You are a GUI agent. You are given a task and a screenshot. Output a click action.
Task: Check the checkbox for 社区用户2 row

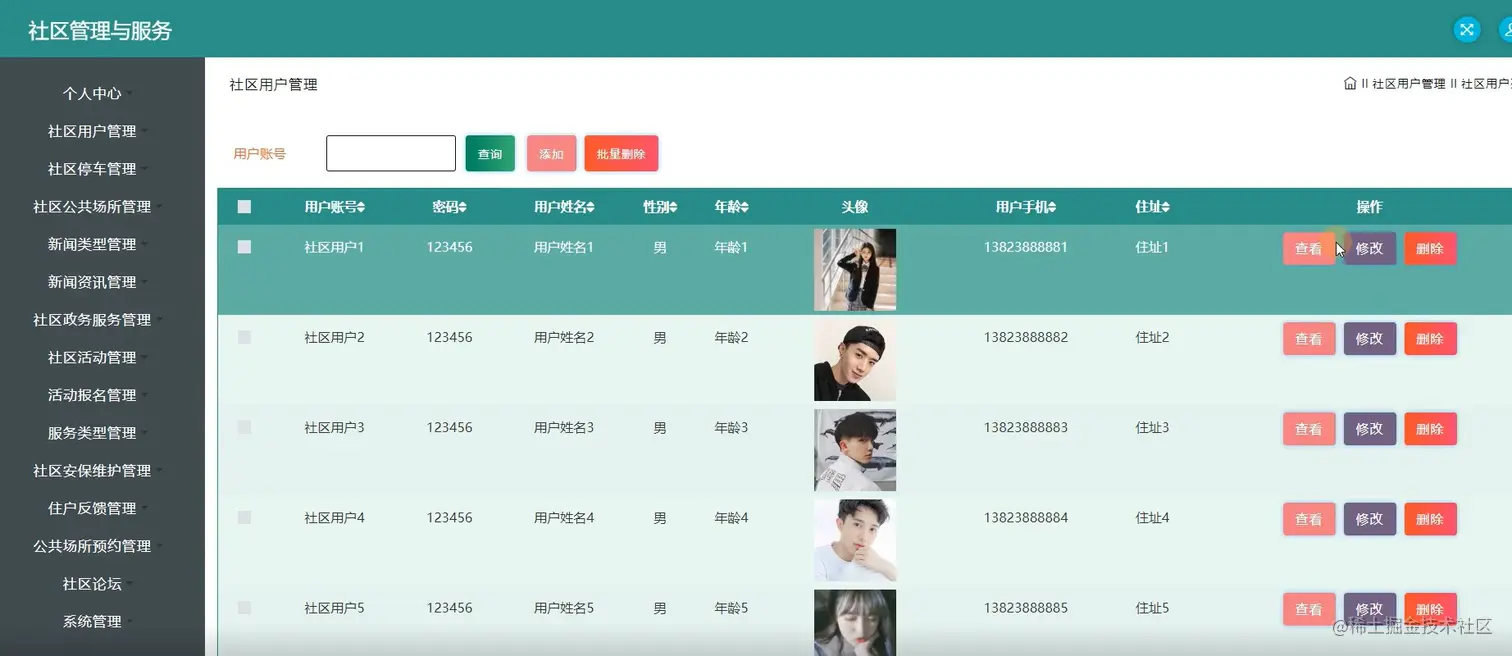tap(243, 337)
